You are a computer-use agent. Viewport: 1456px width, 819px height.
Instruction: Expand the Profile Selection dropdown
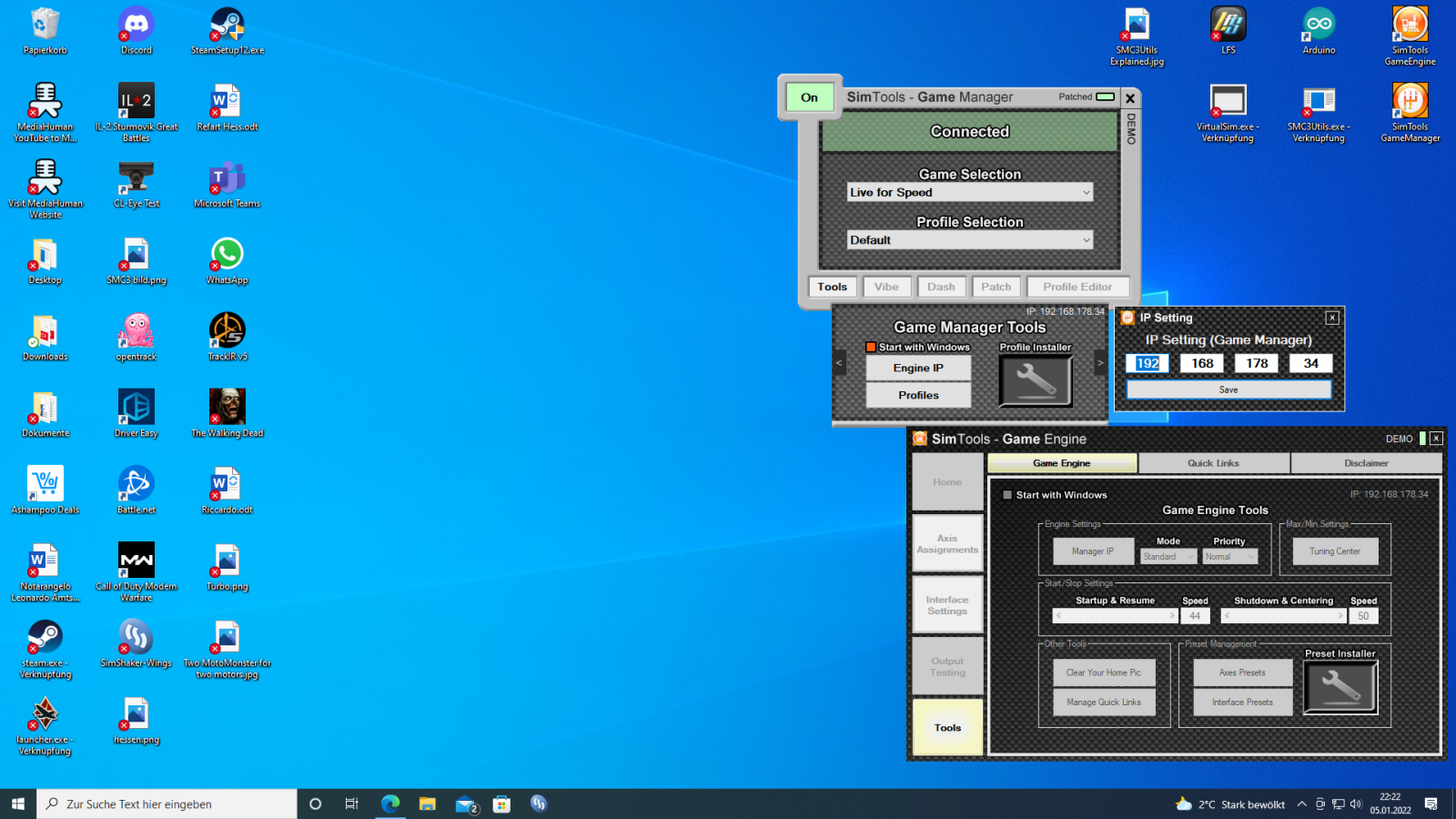point(969,240)
